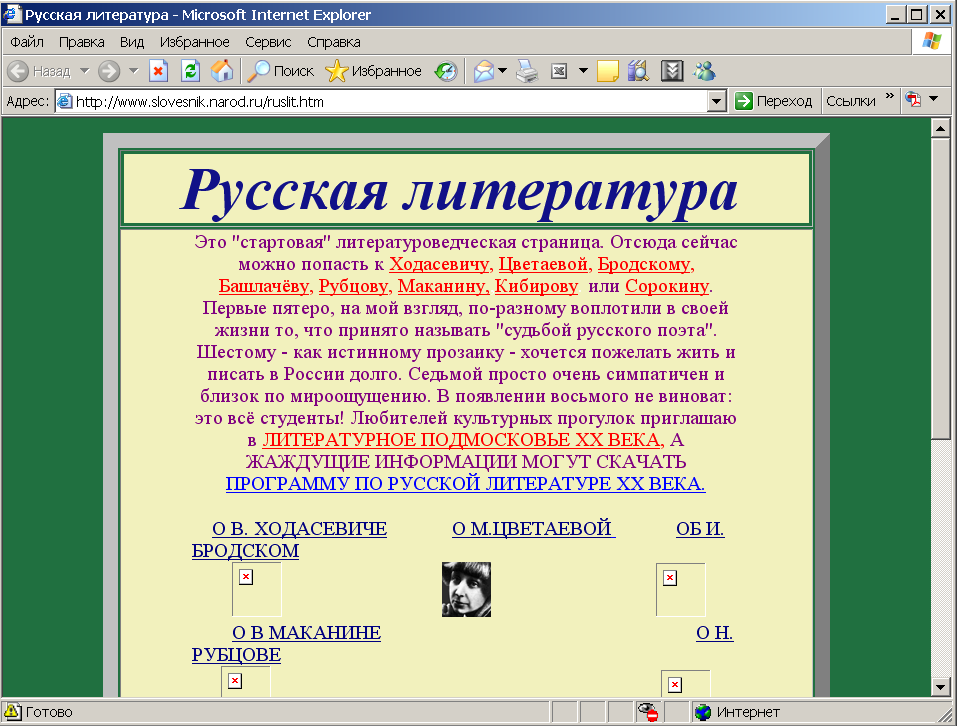The height and width of the screenshot is (726, 957).
Task: Click the Research books icon
Action: click(638, 71)
